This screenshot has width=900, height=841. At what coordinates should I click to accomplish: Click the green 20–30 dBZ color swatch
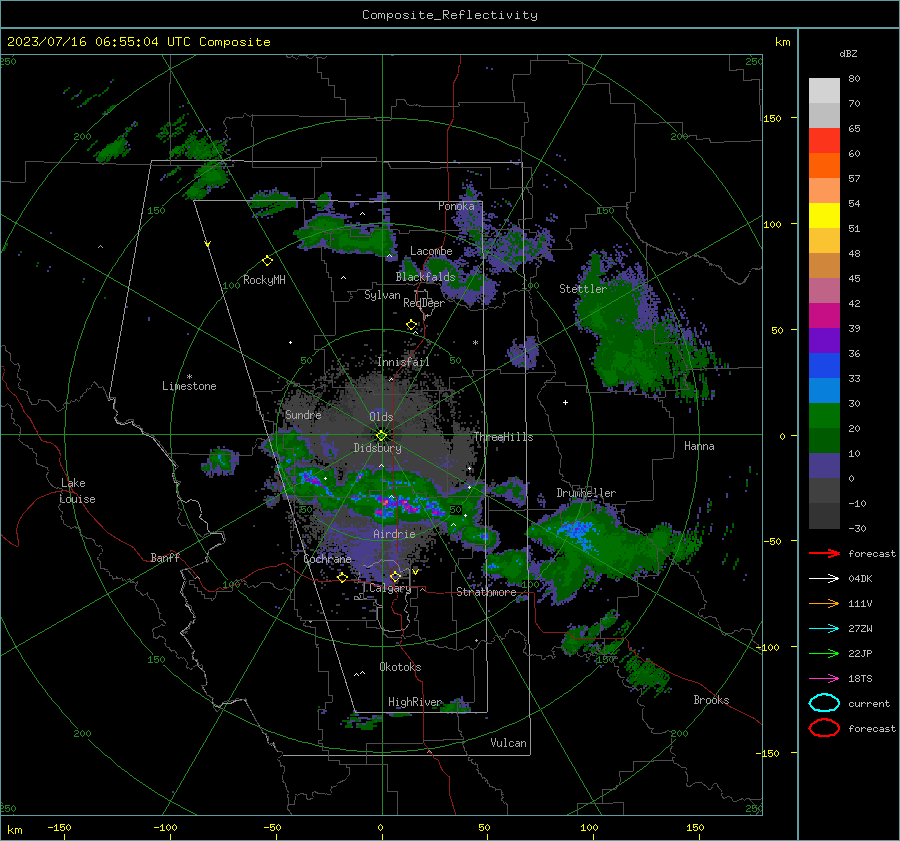(x=824, y=416)
